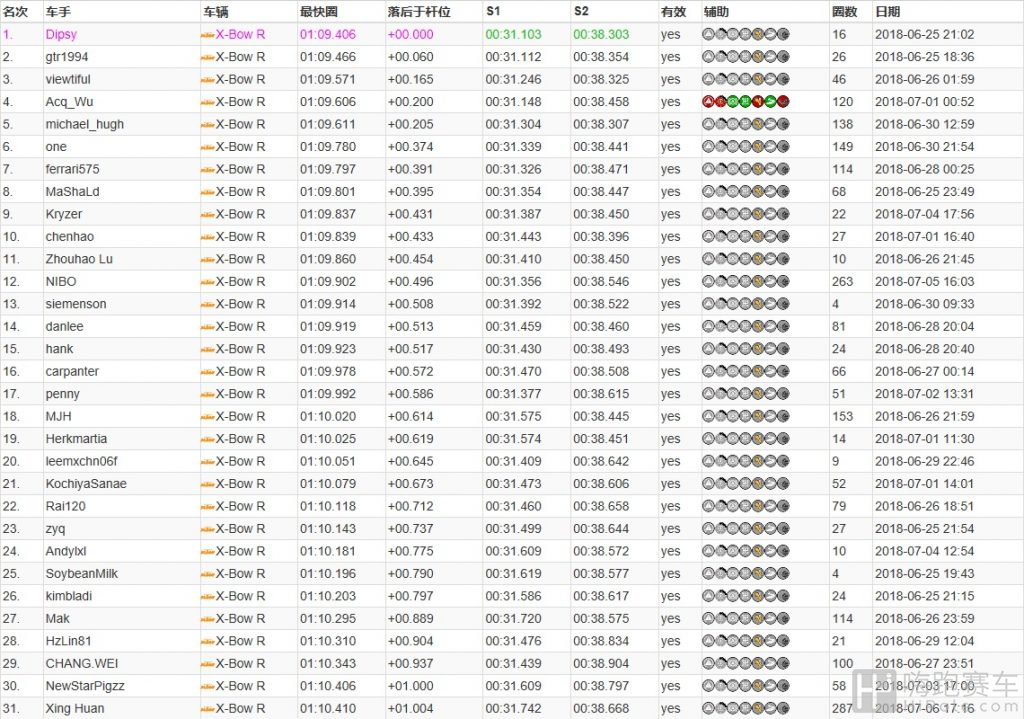The height and width of the screenshot is (719, 1024).
Task: Click the KTM logo in Dipsy's row
Action: pos(208,35)
